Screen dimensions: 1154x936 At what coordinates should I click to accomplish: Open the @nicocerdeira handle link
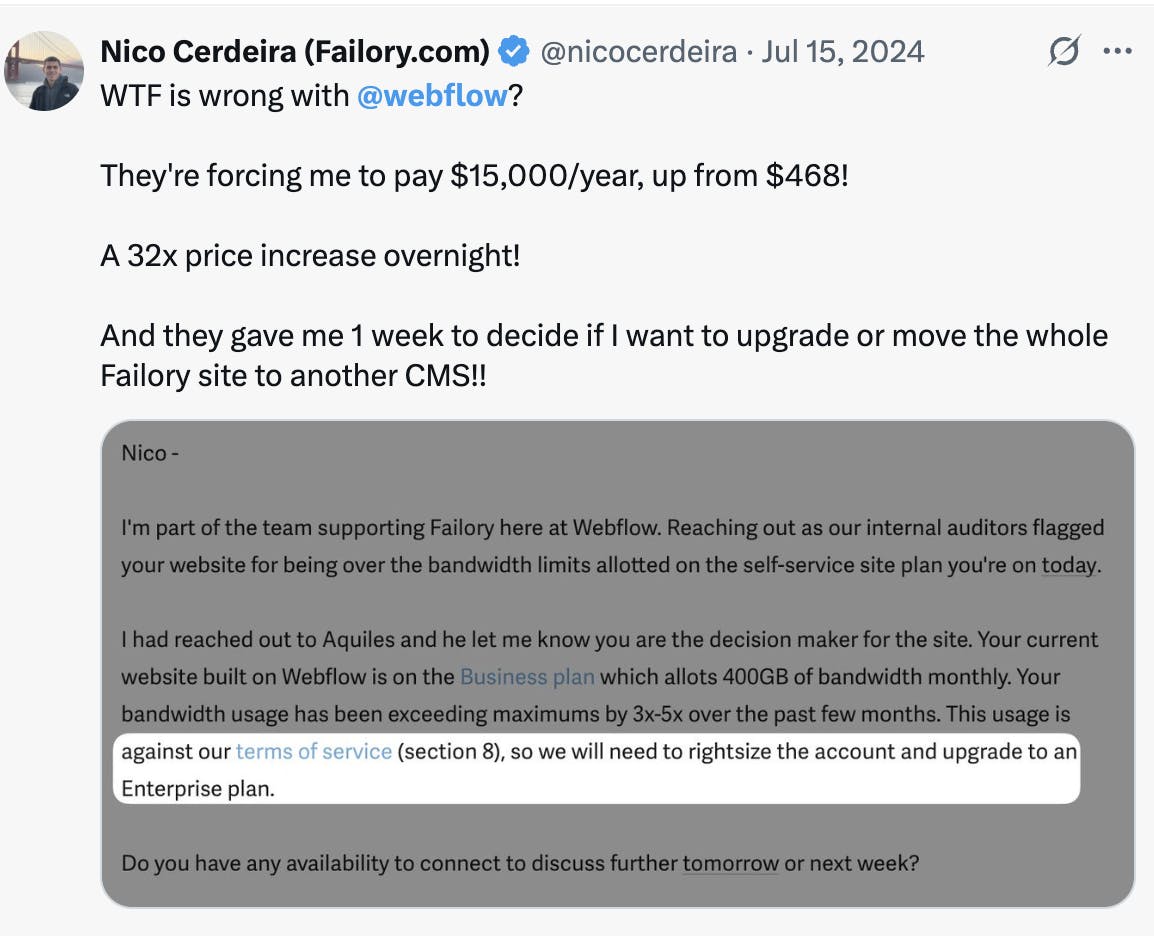(x=638, y=51)
